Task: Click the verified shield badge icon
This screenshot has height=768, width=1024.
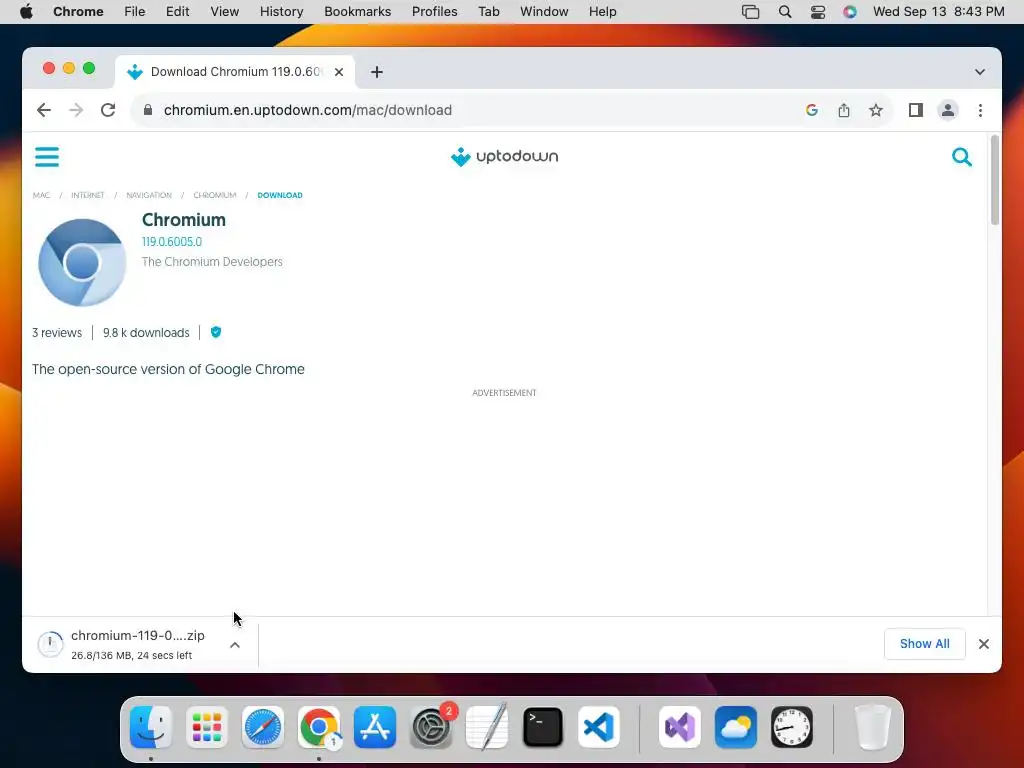Action: tap(216, 332)
